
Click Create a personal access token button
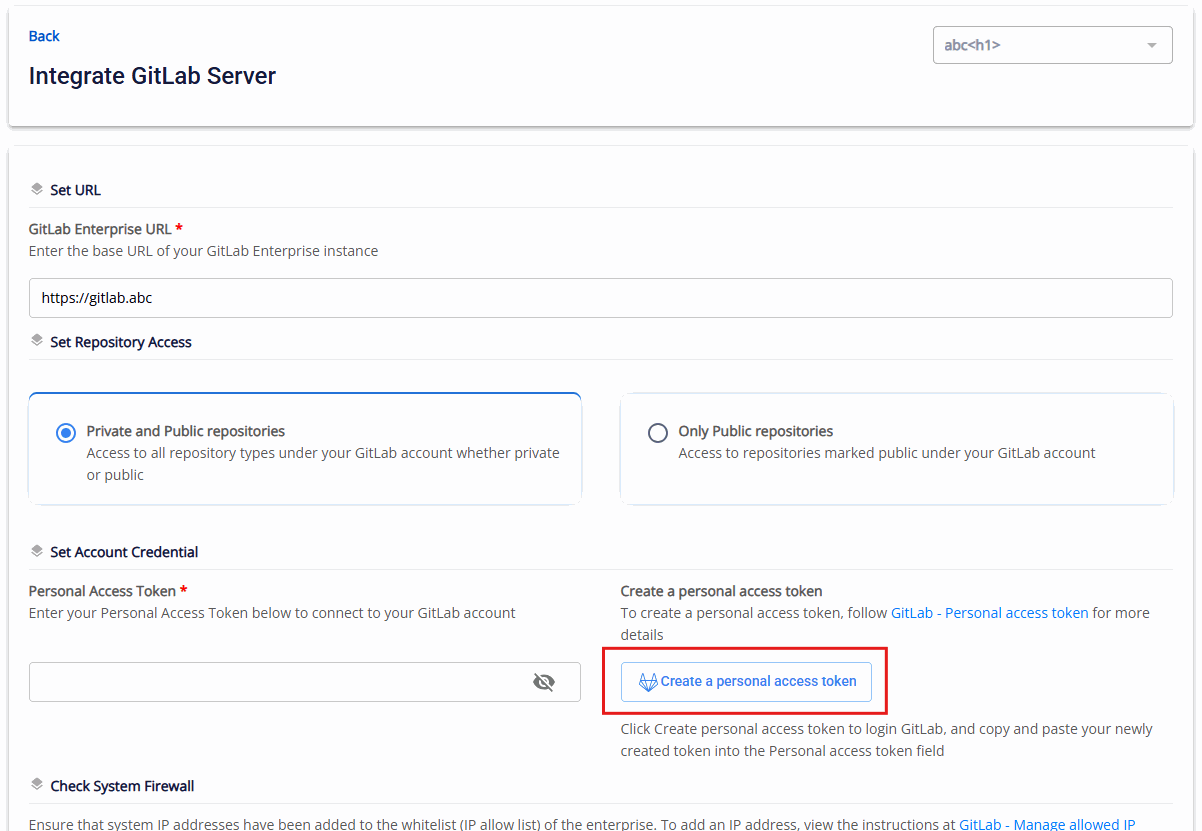(x=746, y=681)
